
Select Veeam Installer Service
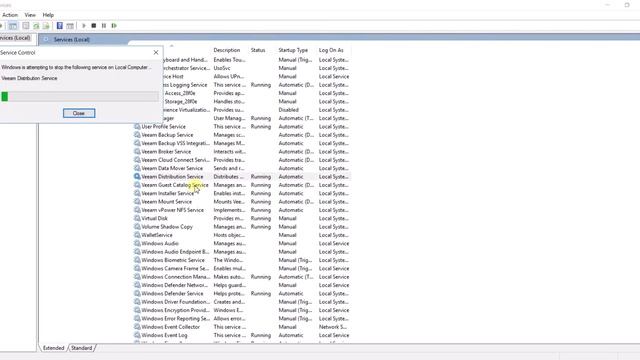[x=167, y=193]
